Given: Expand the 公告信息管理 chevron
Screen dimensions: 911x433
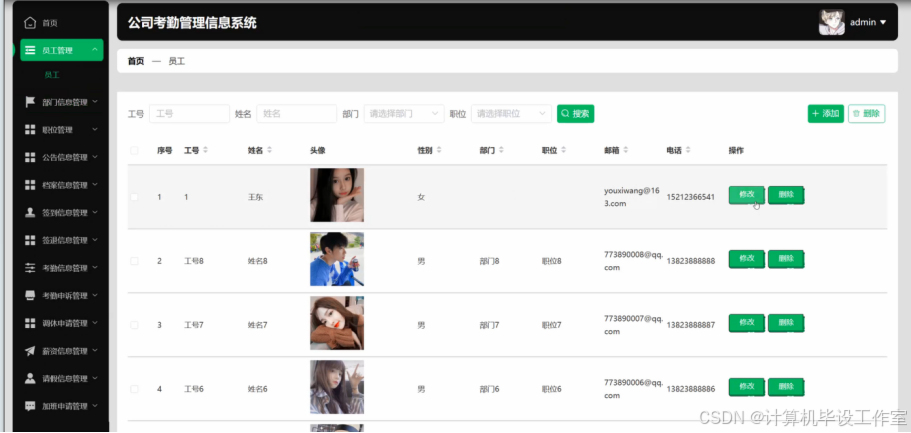Looking at the screenshot, I should [95, 156].
